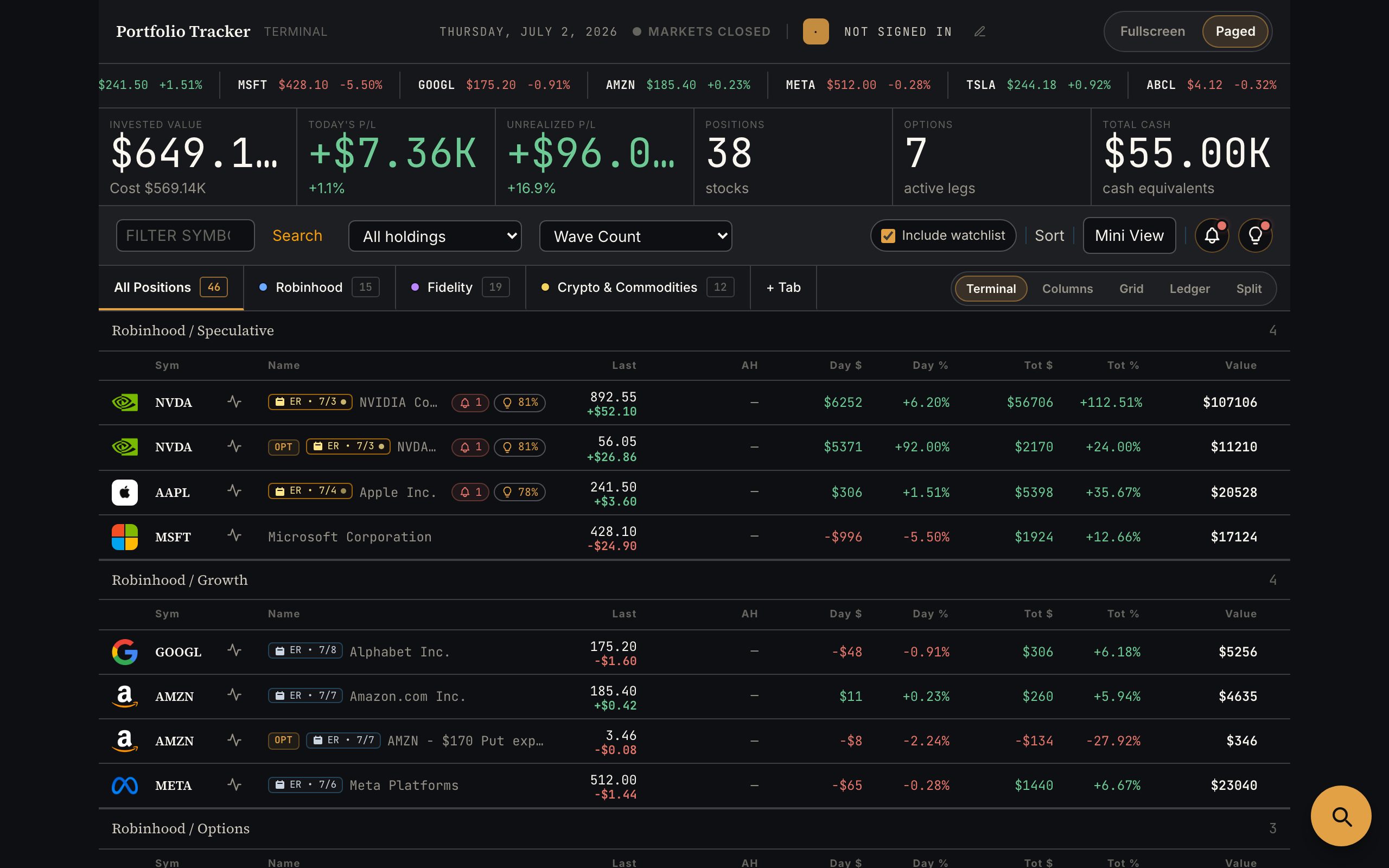Open the Crypto & Commodities tab
This screenshot has height=868, width=1389.
click(638, 288)
